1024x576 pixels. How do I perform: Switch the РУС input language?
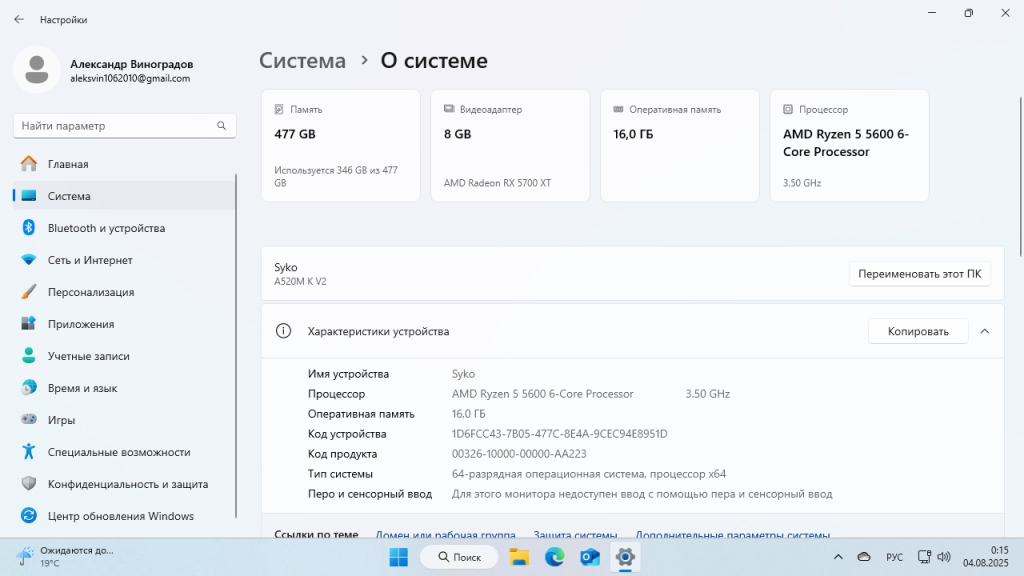pos(895,557)
